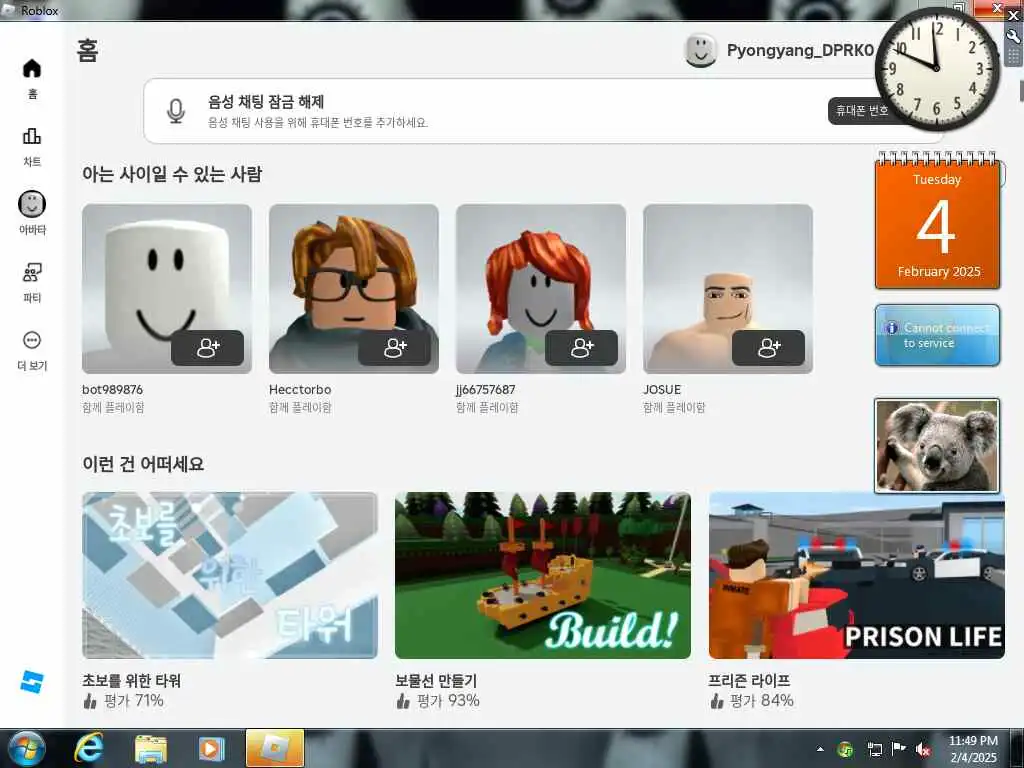Click the phone number (휴대폰 번호) button
This screenshot has width=1024, height=768.
coord(862,110)
